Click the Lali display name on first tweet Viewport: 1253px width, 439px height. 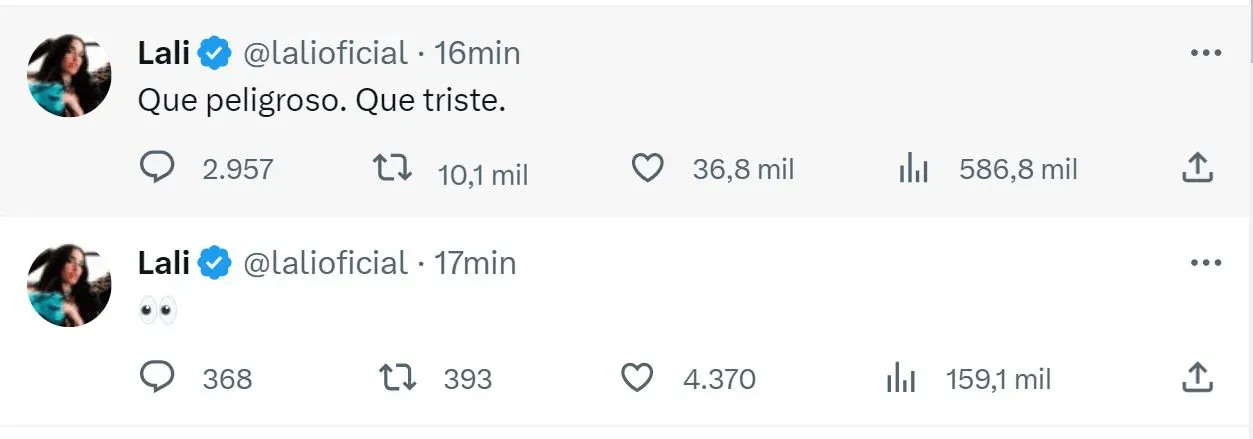click(163, 53)
